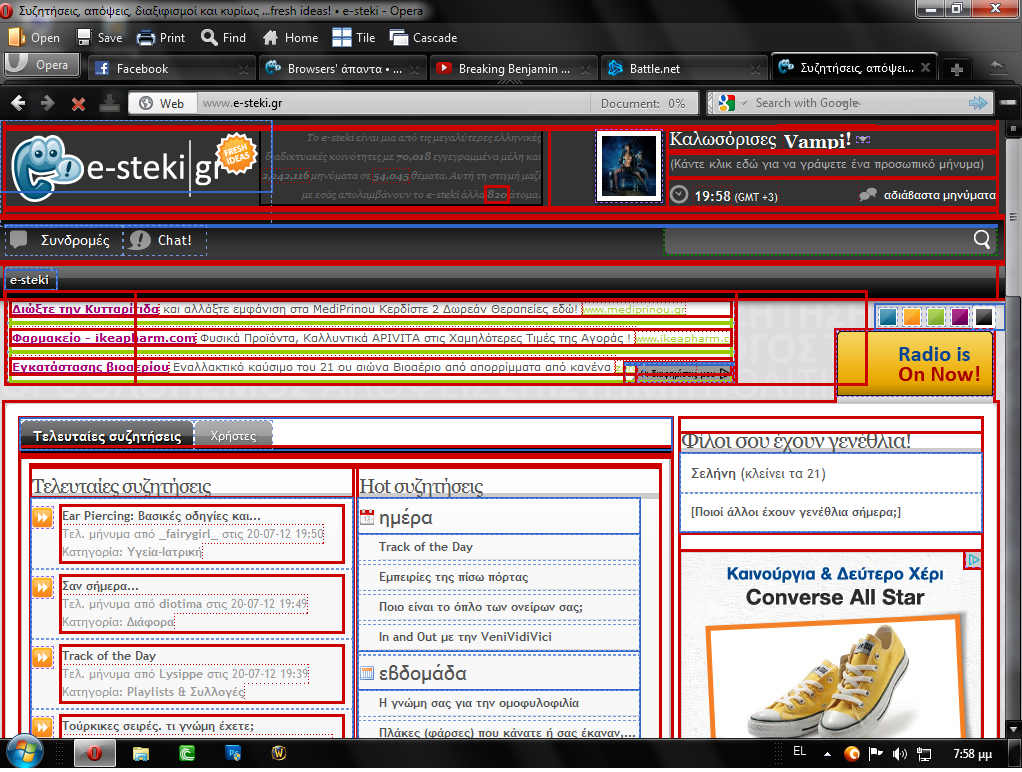Choose the black theme color swatch
This screenshot has width=1022, height=772.
click(984, 317)
